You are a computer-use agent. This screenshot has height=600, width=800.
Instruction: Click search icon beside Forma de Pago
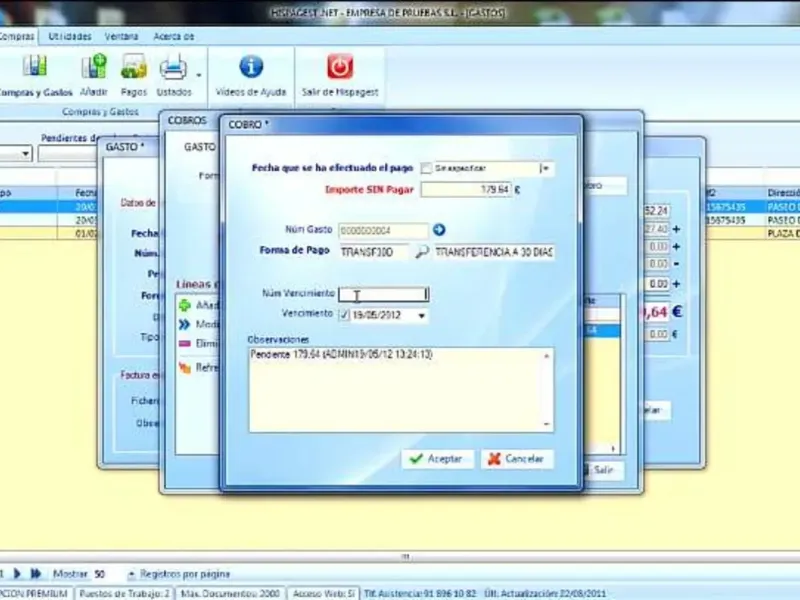coord(421,252)
